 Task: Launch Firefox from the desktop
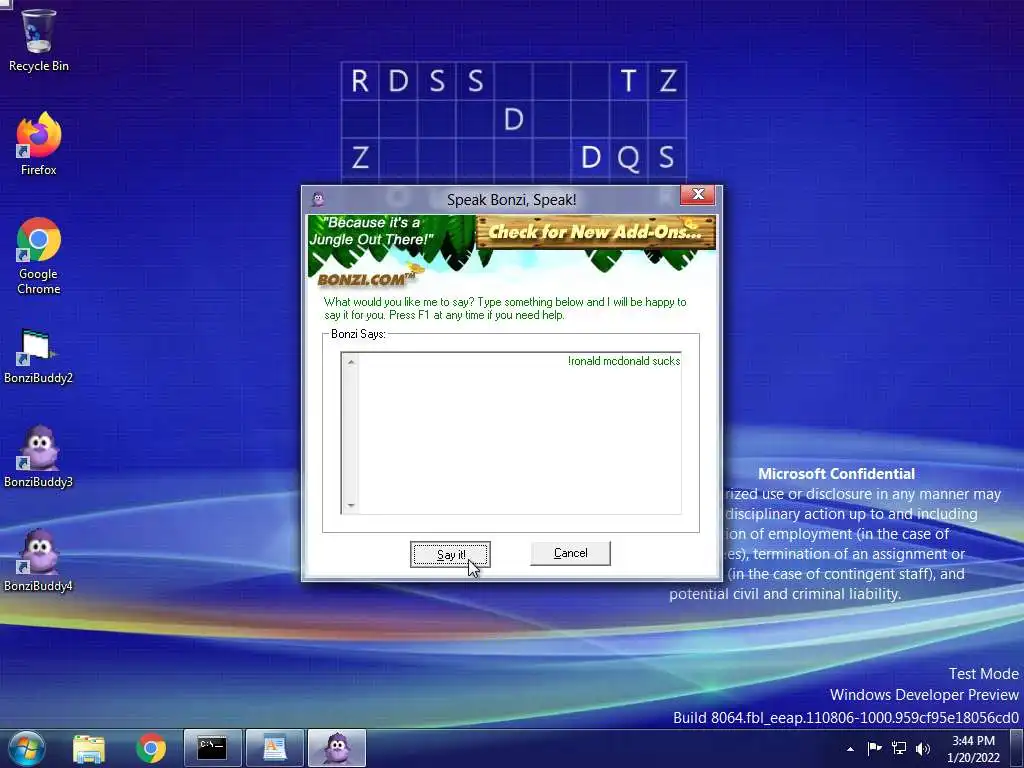click(x=39, y=144)
